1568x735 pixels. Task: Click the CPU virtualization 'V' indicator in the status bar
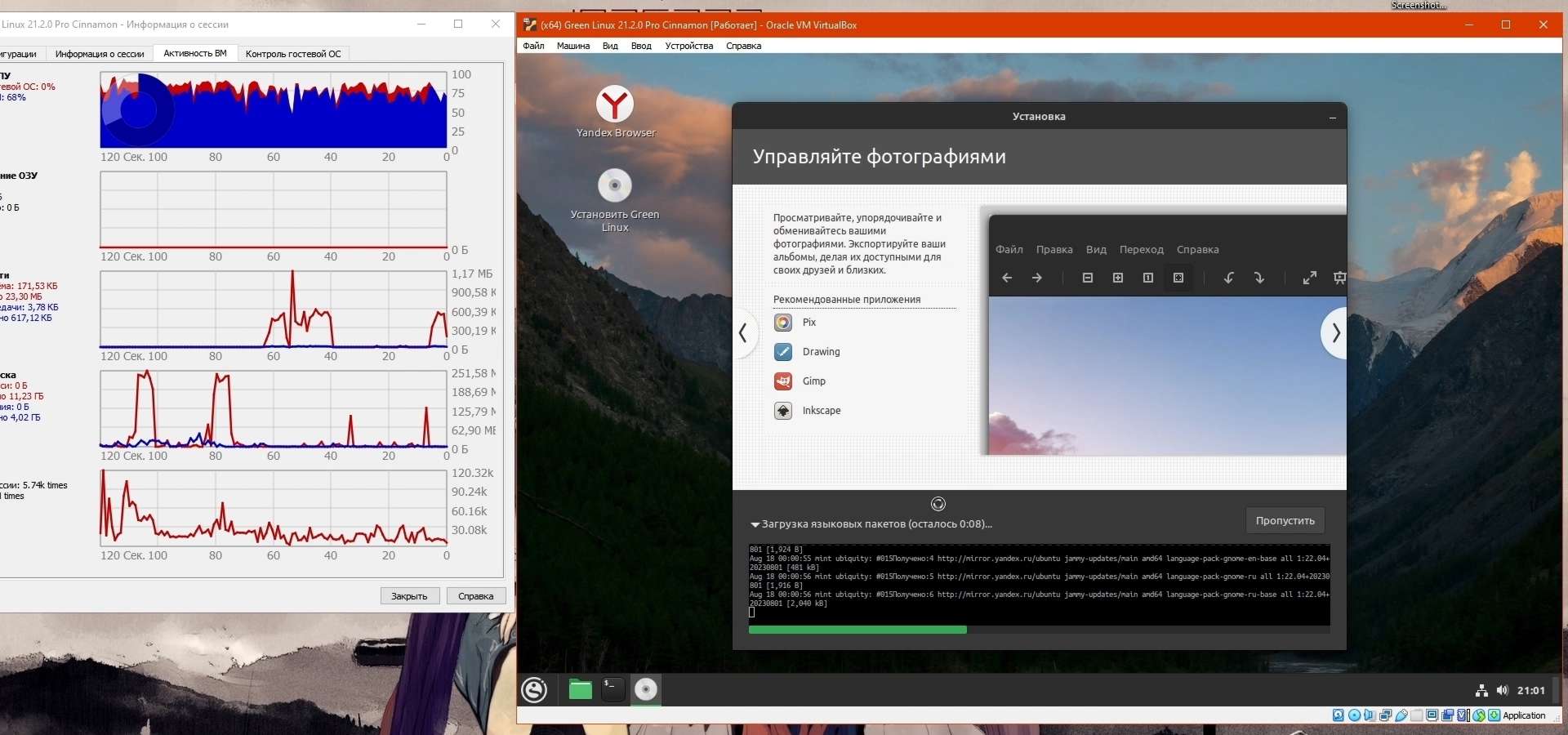click(1463, 715)
